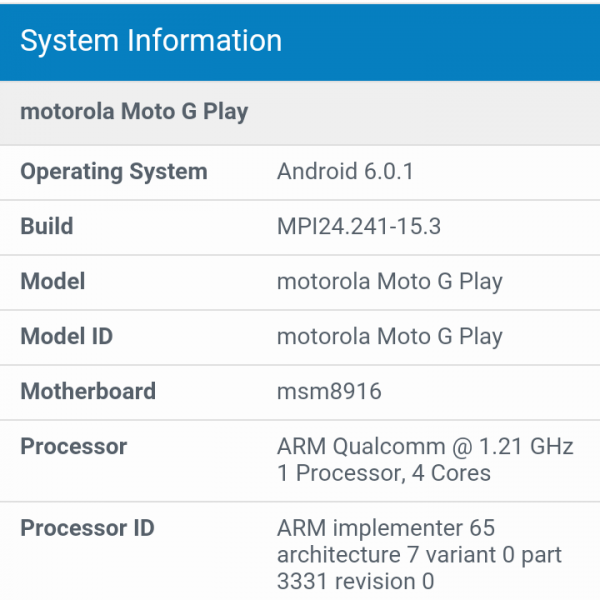Select the motorola Moto G Play device title
The width and height of the screenshot is (600, 600).
134,111
